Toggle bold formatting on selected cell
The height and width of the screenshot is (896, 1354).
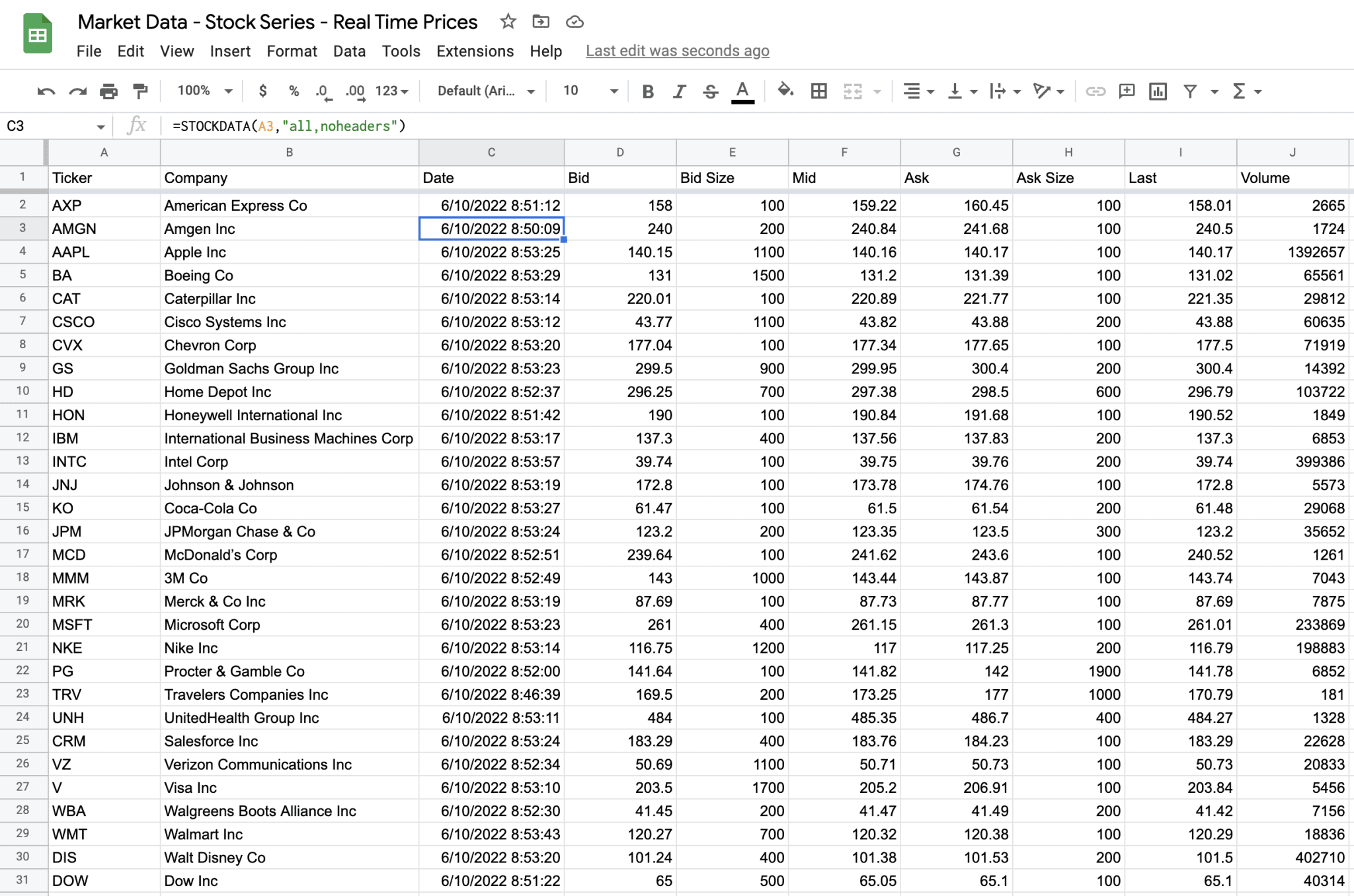tap(647, 91)
